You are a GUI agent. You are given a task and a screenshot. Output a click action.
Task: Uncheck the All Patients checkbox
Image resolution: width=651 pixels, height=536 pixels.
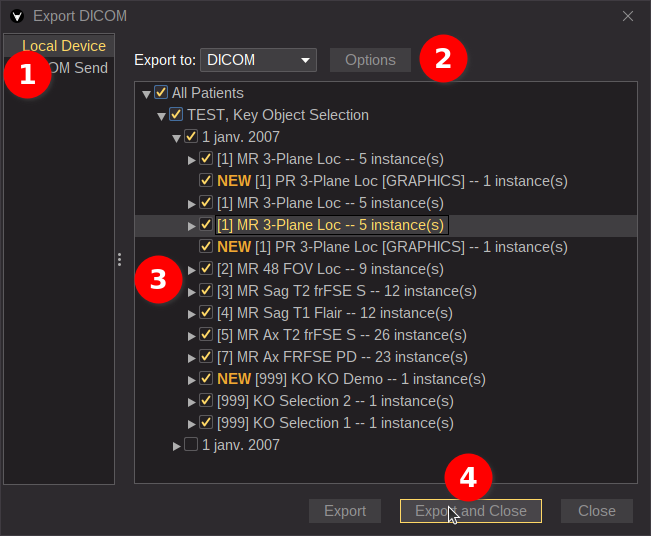[161, 92]
